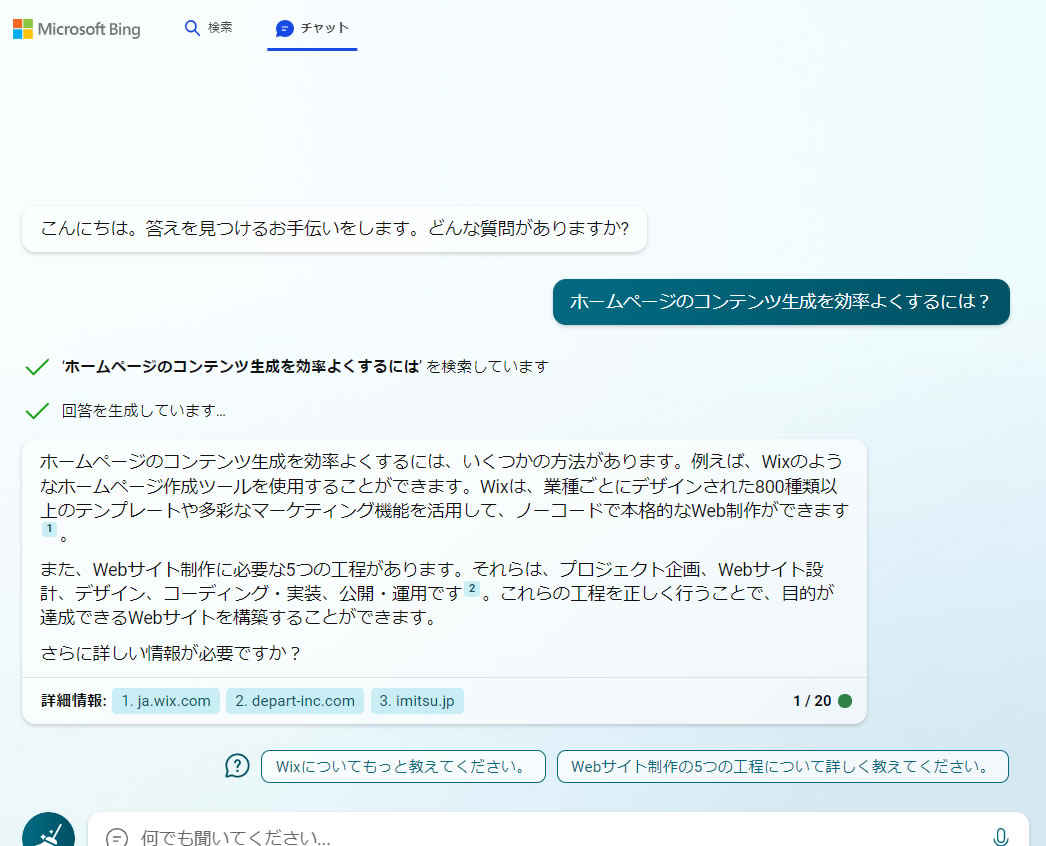Click the green status dot by 1 / 20

(845, 701)
